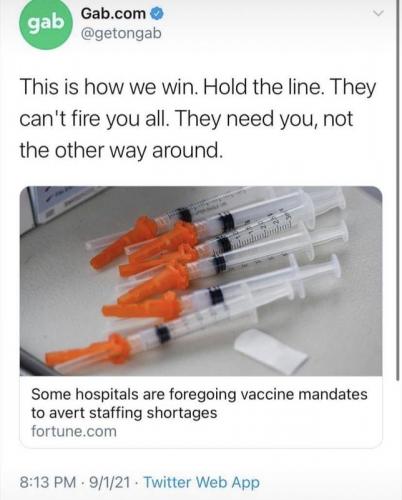The height and width of the screenshot is (500, 402).
Task: Open the green Gab profile avatar
Action: click(46, 23)
